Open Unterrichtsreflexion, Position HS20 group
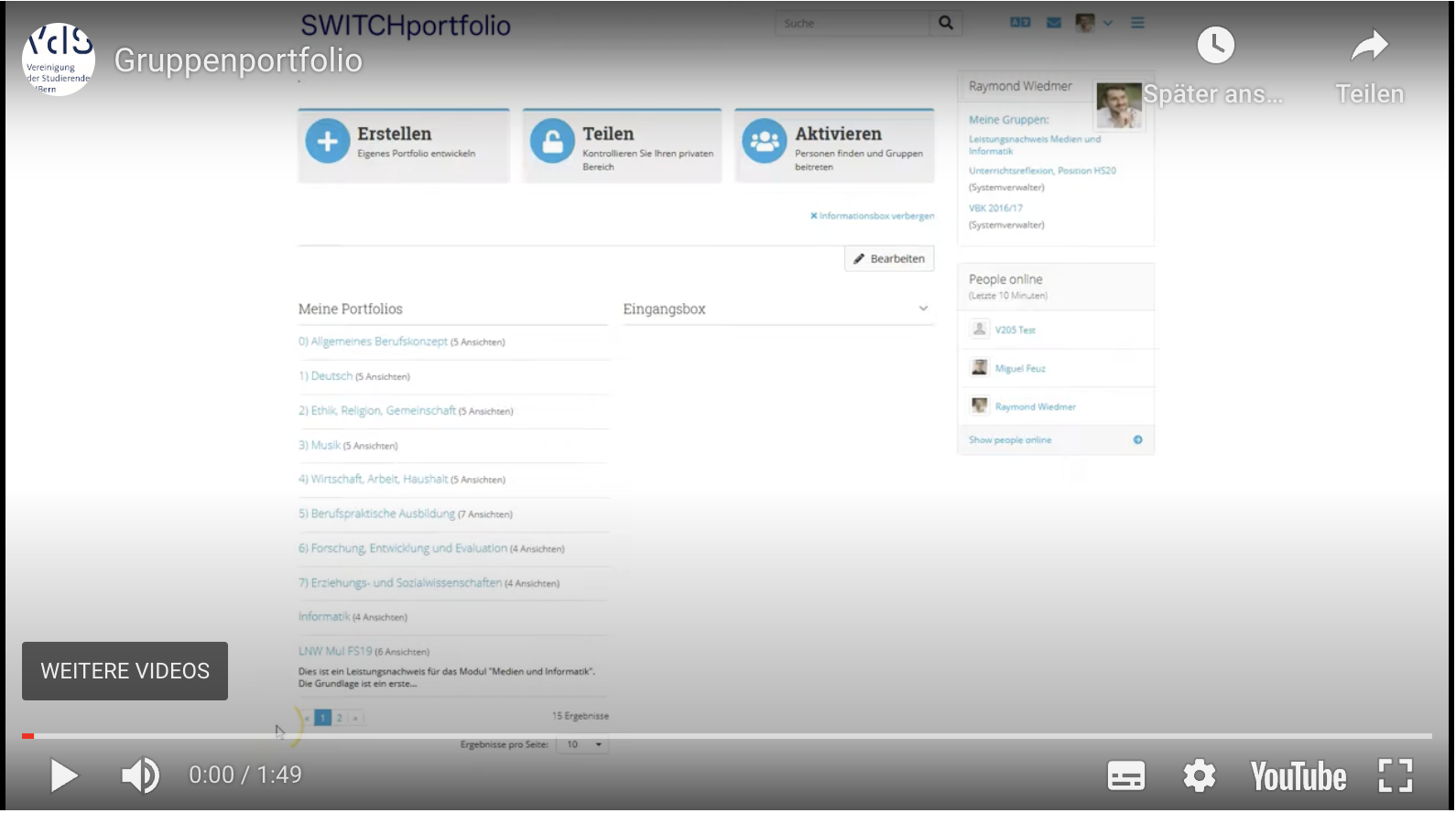Image resolution: width=1456 pixels, height=813 pixels. point(1042,171)
